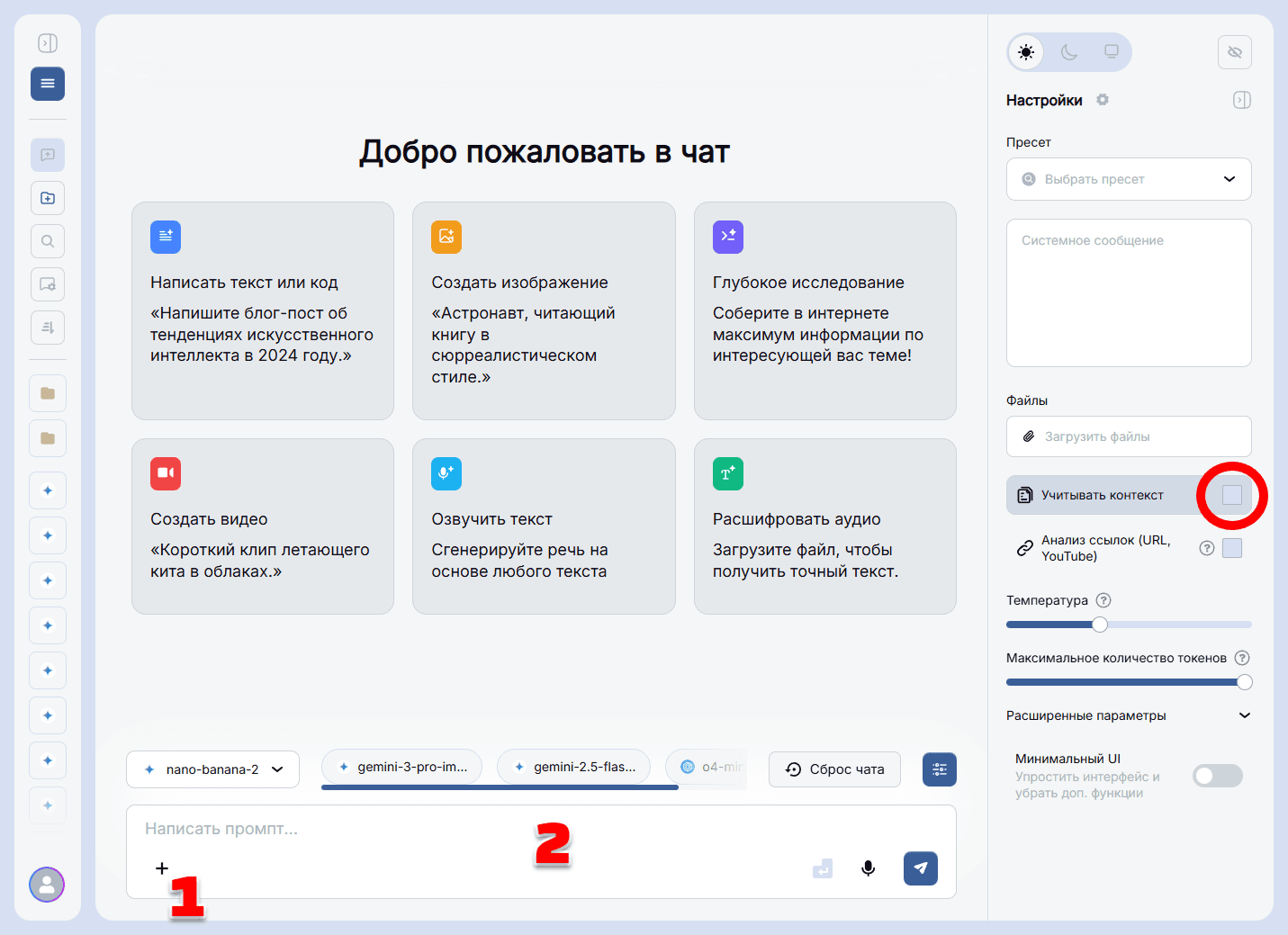Start a new chat via speech-bubble icon
Viewport: 1288px width, 935px height.
pyautogui.click(x=47, y=155)
